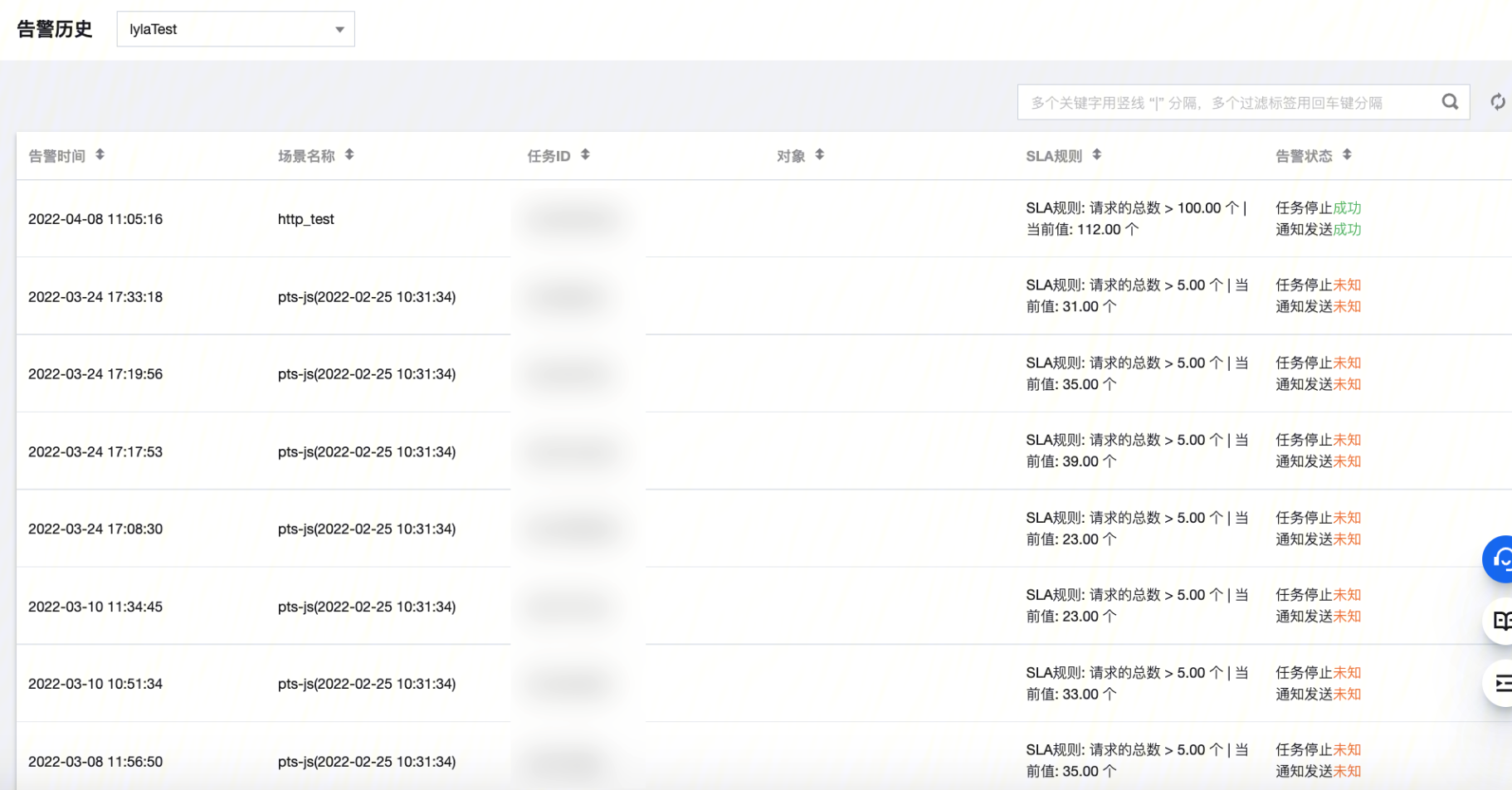Viewport: 1512px width, 790px height.
Task: Open the blue customer support headset button
Action: click(1499, 559)
